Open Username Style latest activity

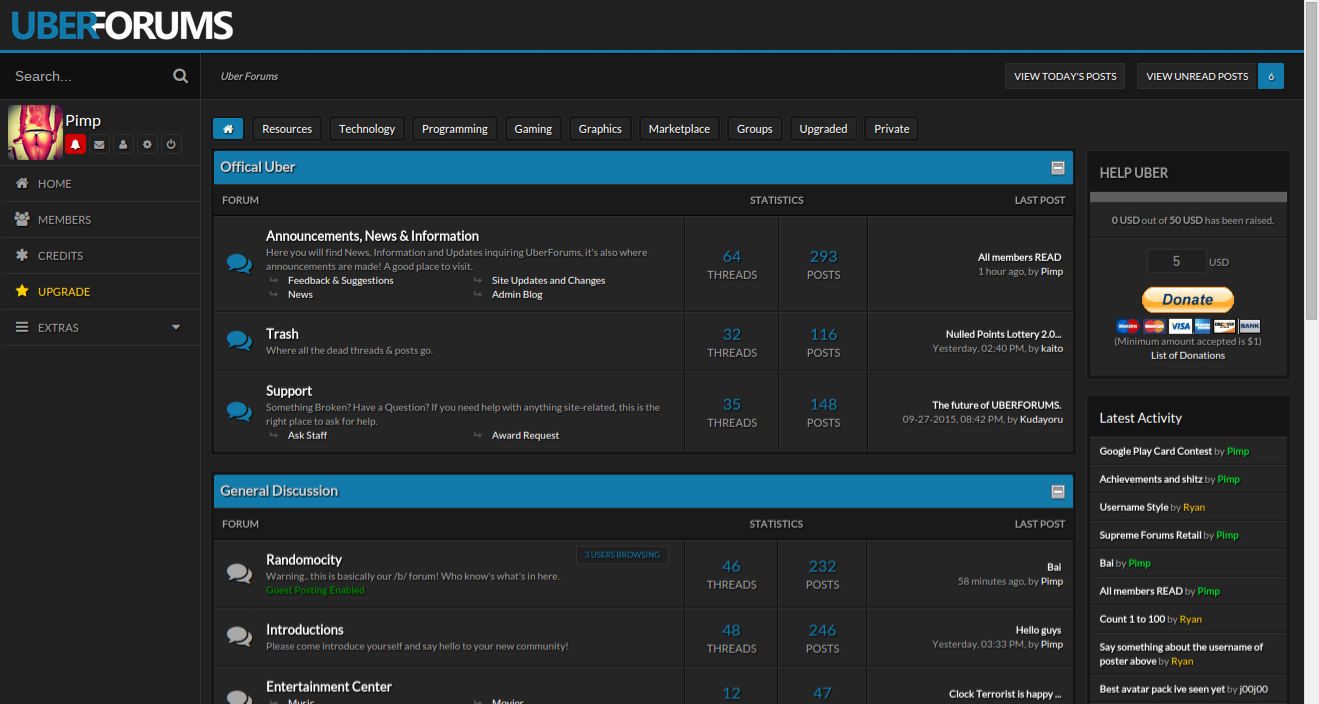(1134, 507)
